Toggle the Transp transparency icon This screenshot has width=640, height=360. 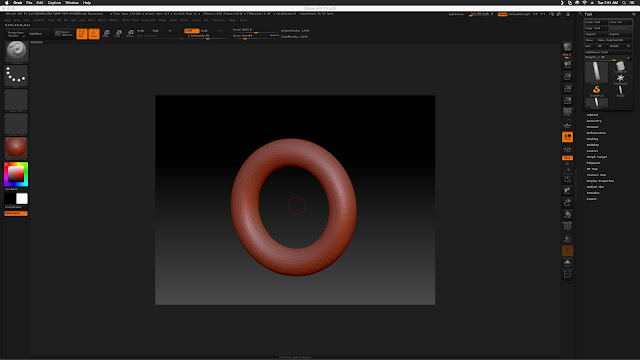point(567,239)
